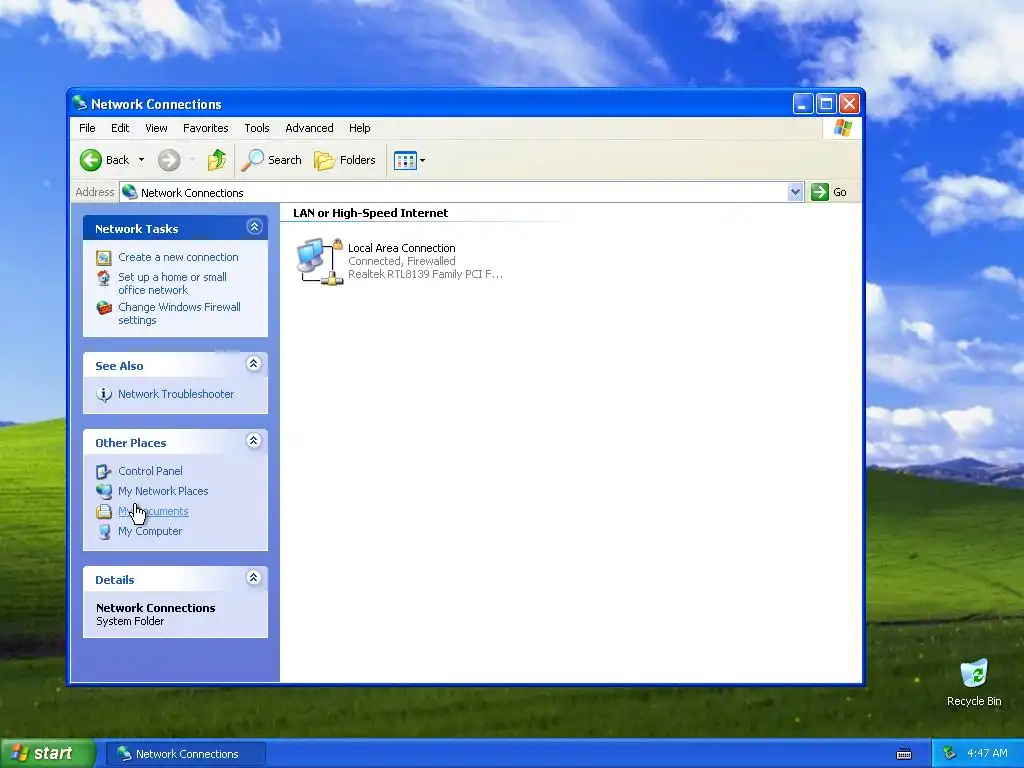This screenshot has height=768, width=1024.
Task: Collapse the Network Tasks panel
Action: [x=254, y=227]
